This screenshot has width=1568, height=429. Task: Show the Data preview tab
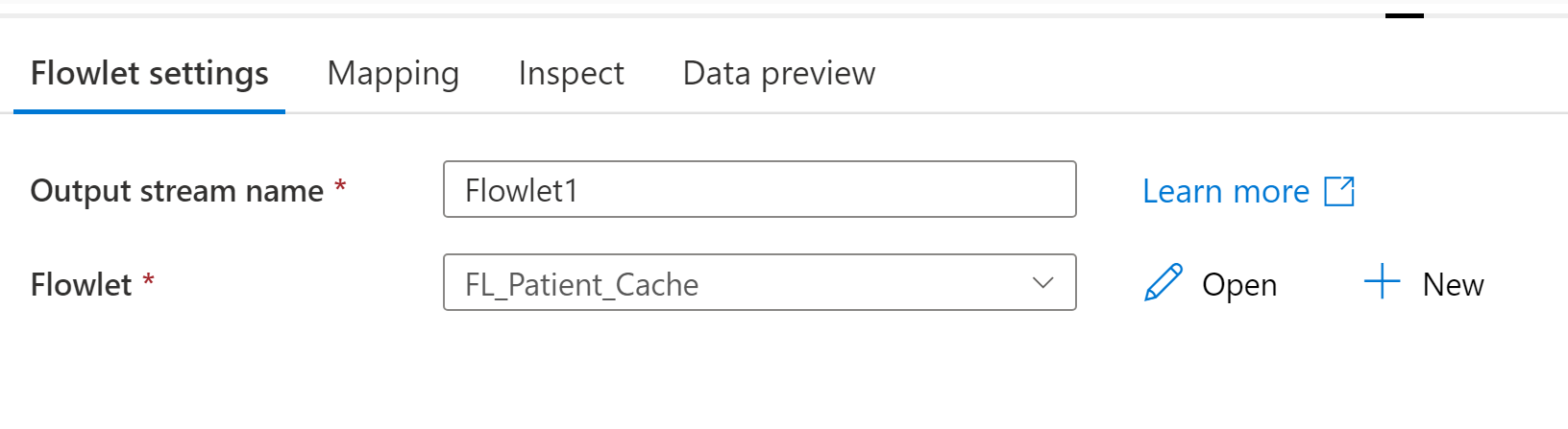click(778, 74)
